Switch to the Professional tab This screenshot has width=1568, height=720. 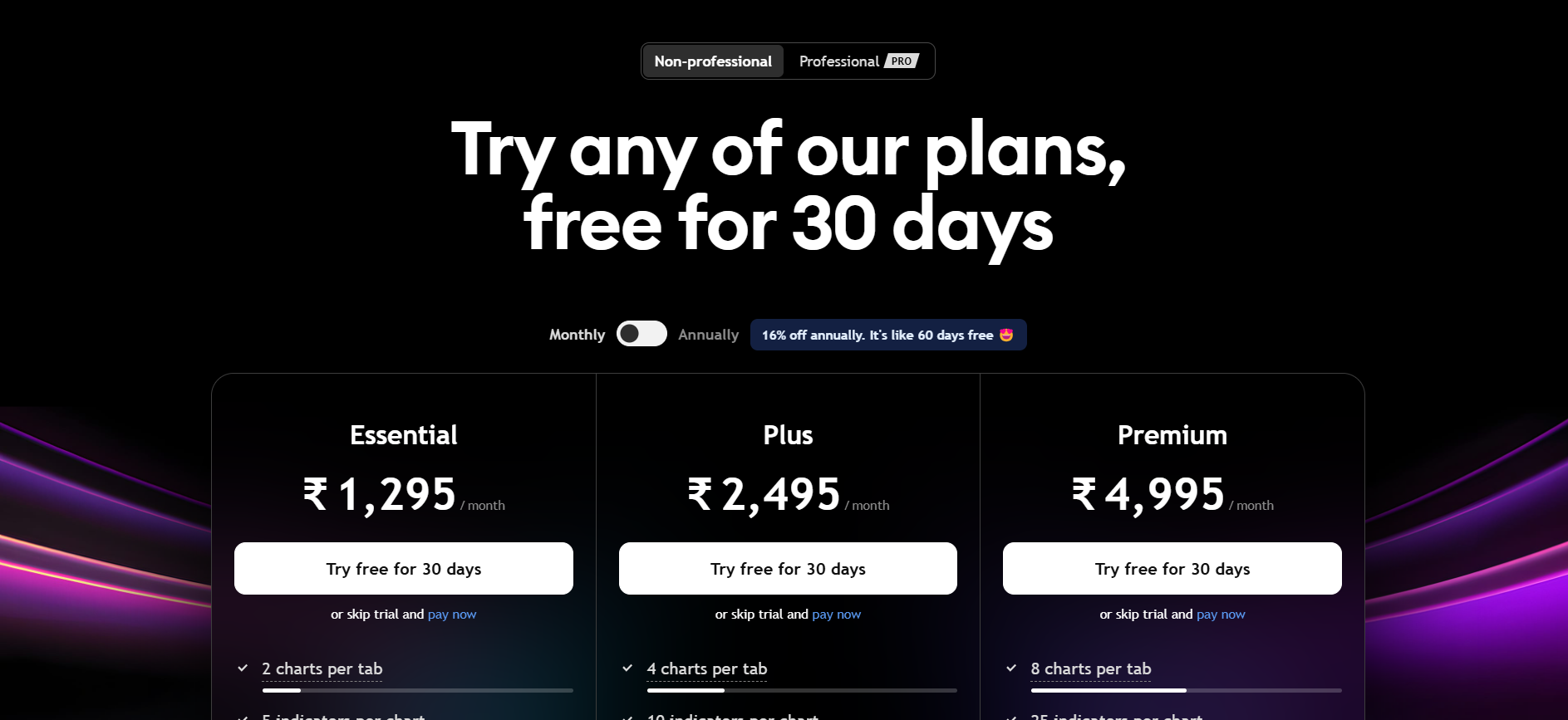pos(858,61)
